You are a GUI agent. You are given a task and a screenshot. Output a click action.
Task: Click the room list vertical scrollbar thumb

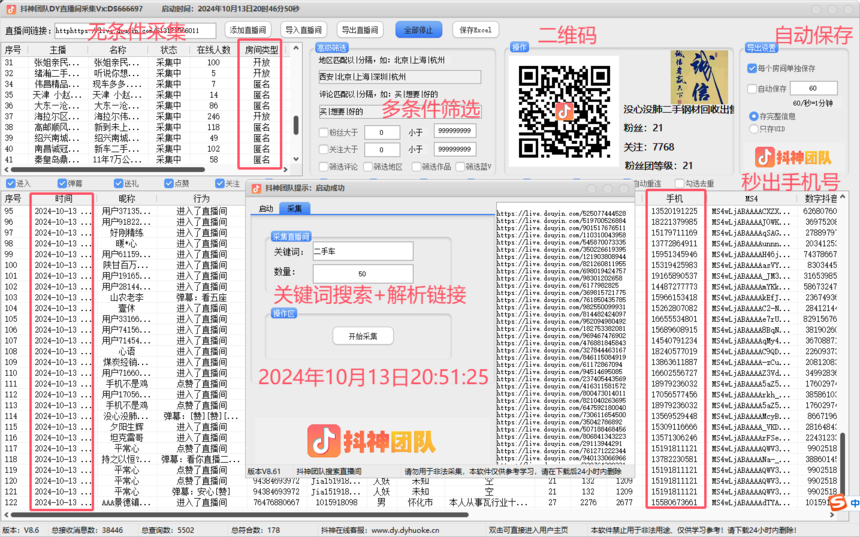(296, 125)
